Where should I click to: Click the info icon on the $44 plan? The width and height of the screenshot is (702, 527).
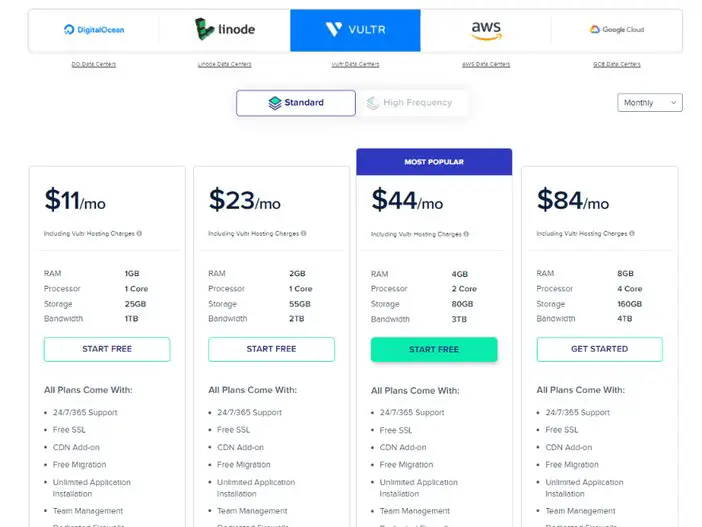[x=466, y=234]
